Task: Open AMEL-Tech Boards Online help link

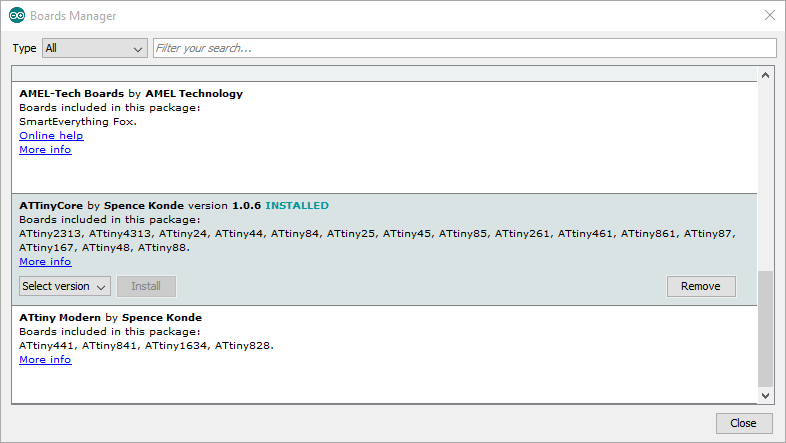Action: 51,135
